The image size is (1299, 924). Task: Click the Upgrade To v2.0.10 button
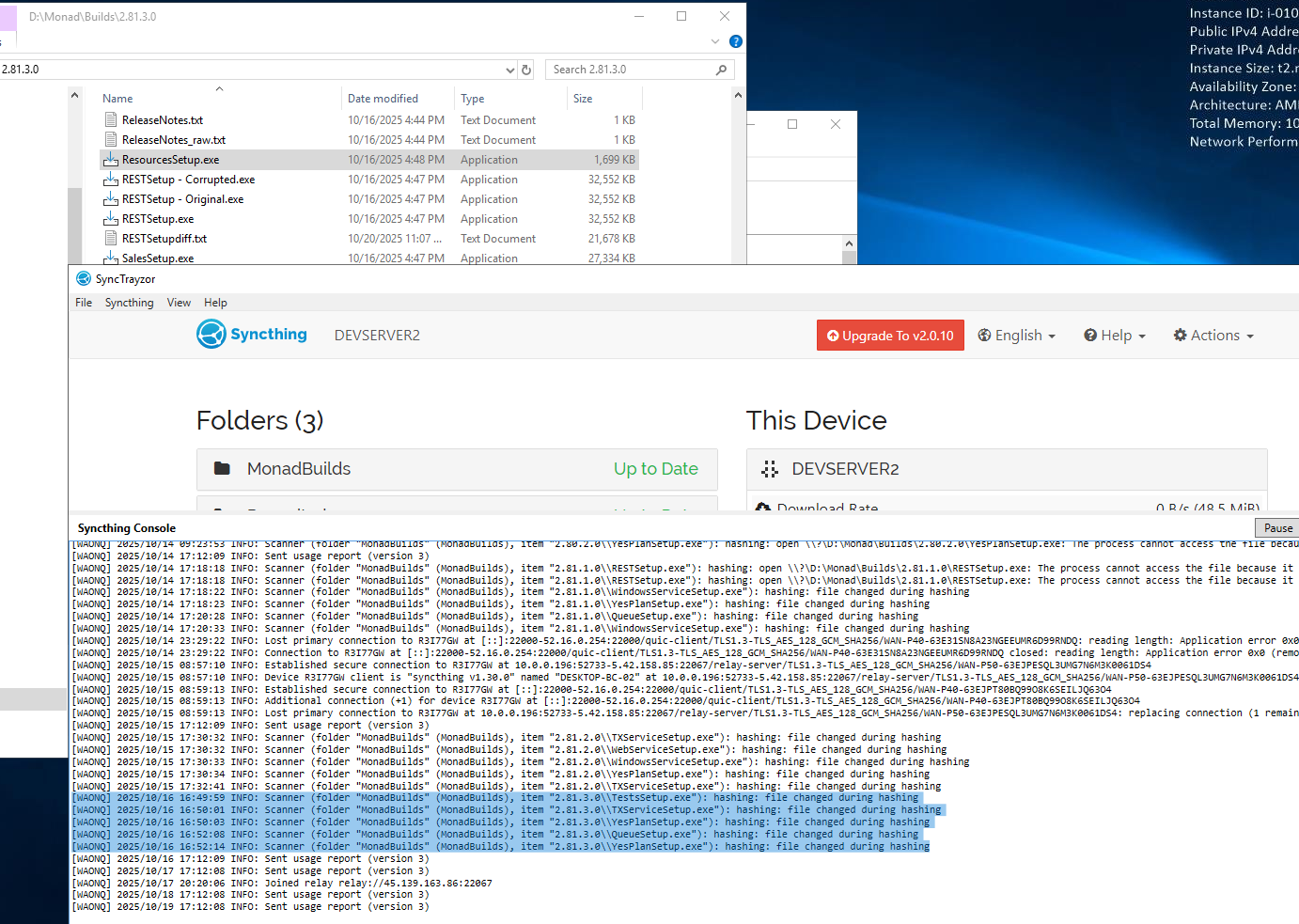point(890,336)
